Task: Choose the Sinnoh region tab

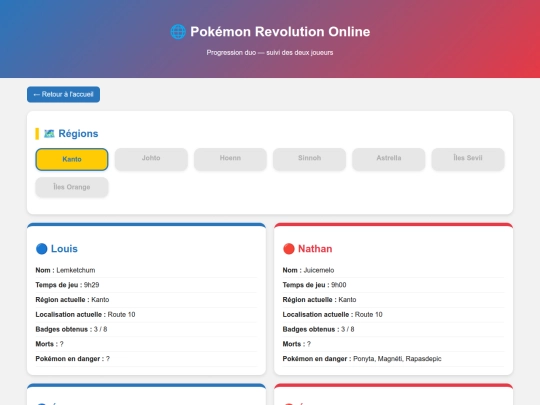Action: point(309,159)
